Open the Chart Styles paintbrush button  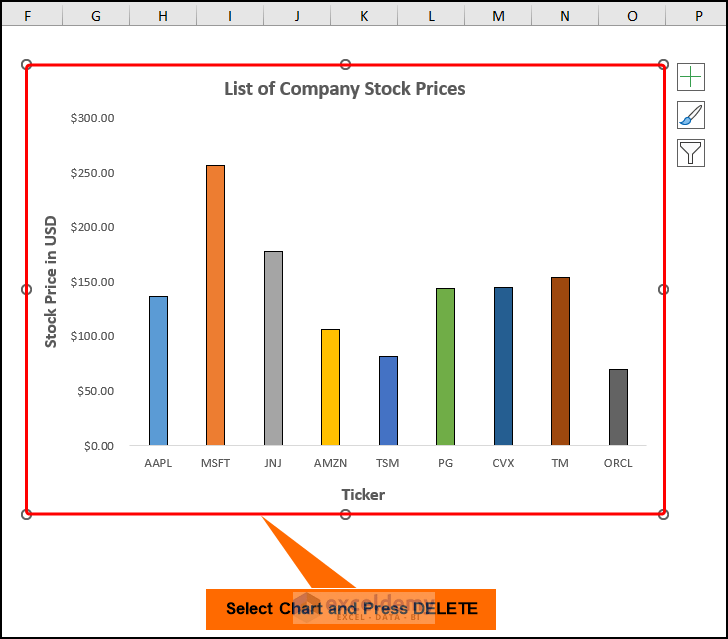(690, 115)
